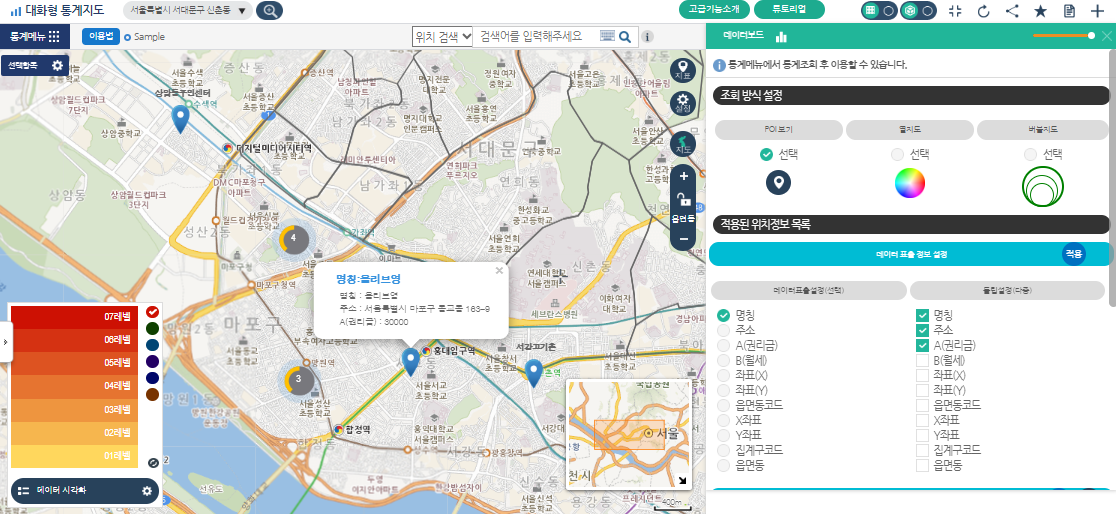The image size is (1116, 514).
Task: Open the 데이터 시각화 settings gear
Action: pyautogui.click(x=147, y=491)
